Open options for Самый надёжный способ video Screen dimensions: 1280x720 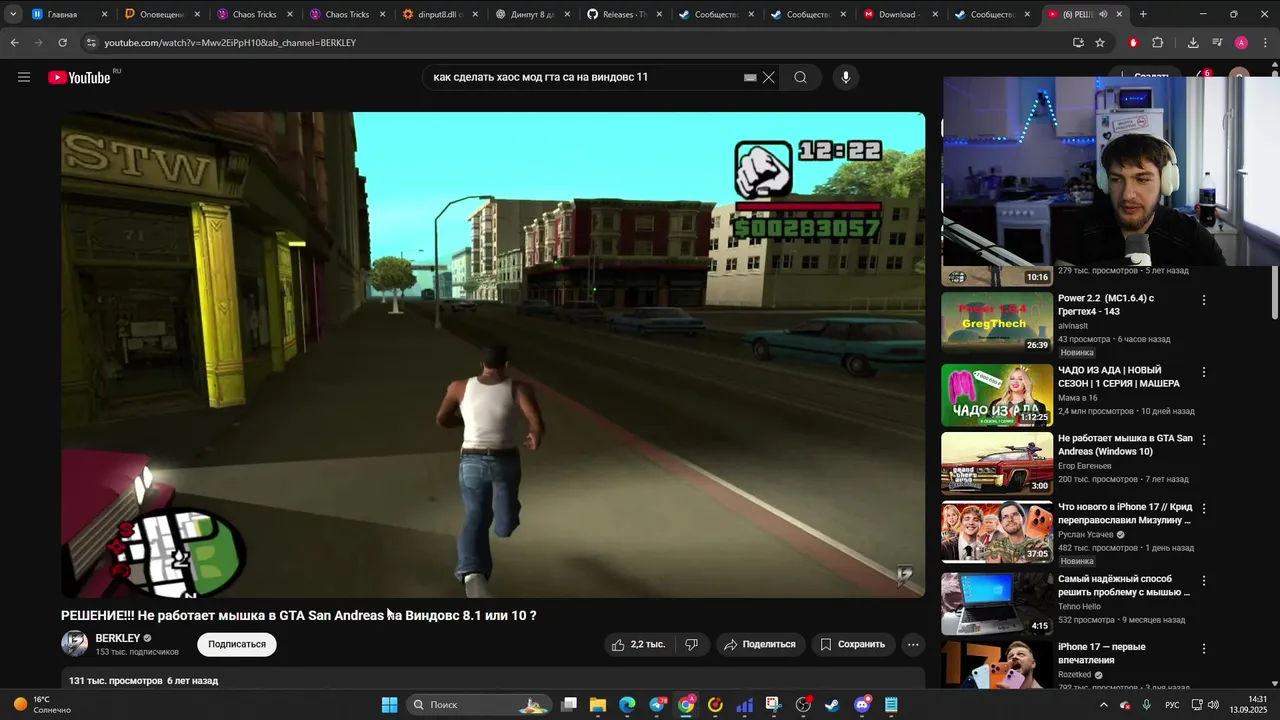(x=1204, y=580)
